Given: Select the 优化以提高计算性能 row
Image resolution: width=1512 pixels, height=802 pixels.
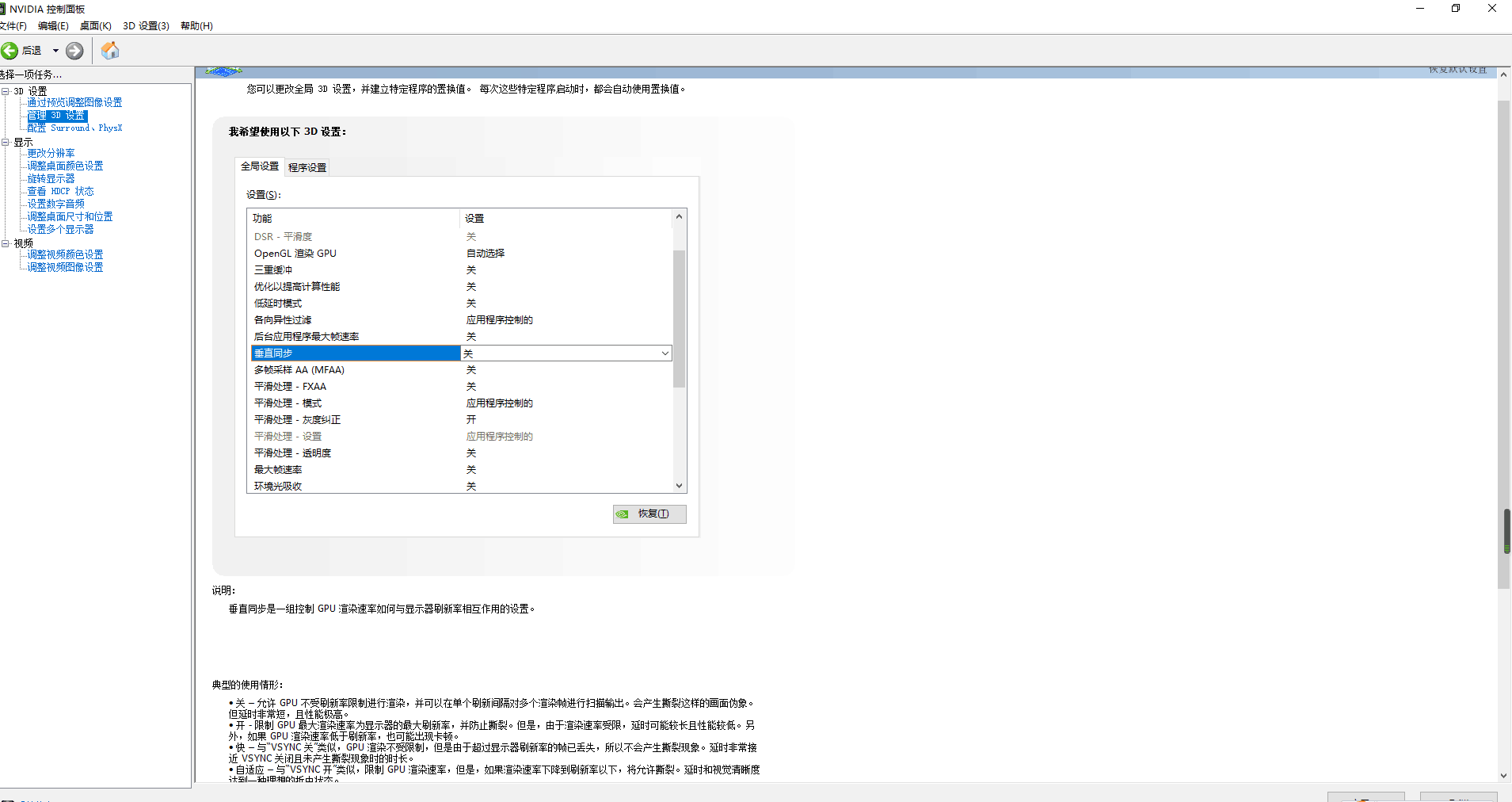Looking at the screenshot, I should click(x=461, y=287).
